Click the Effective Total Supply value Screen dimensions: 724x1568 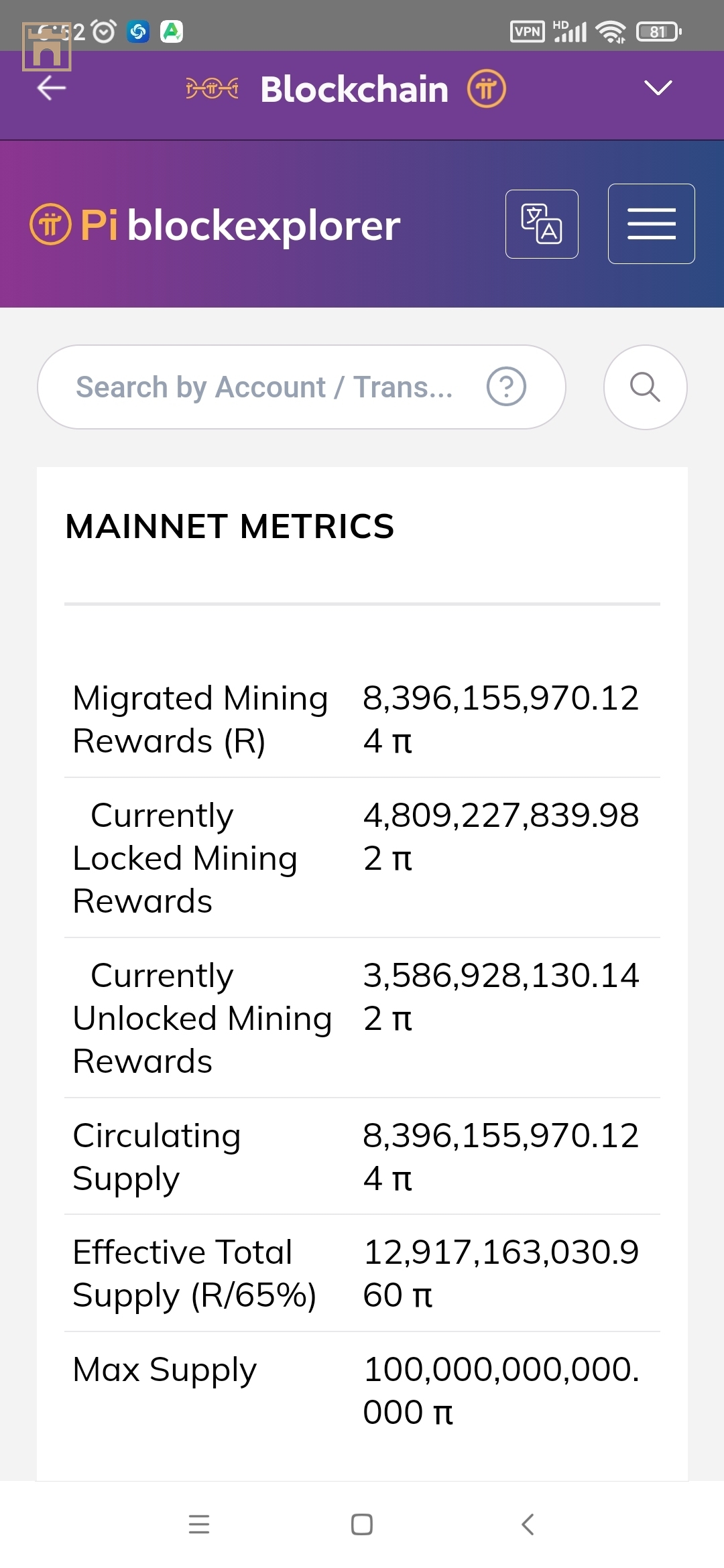tap(500, 1273)
